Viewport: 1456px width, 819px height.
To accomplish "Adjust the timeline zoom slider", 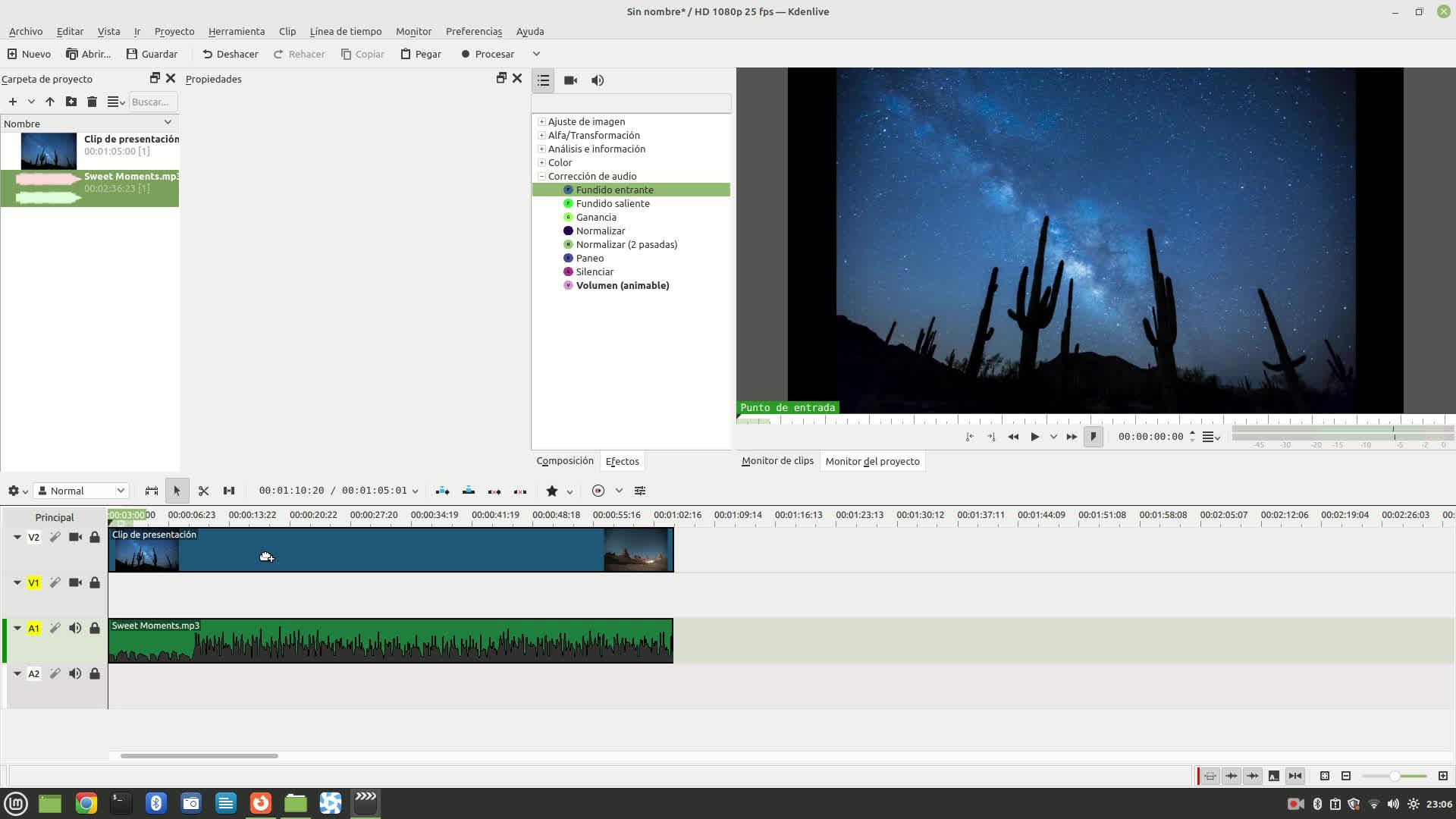I will (x=1394, y=776).
